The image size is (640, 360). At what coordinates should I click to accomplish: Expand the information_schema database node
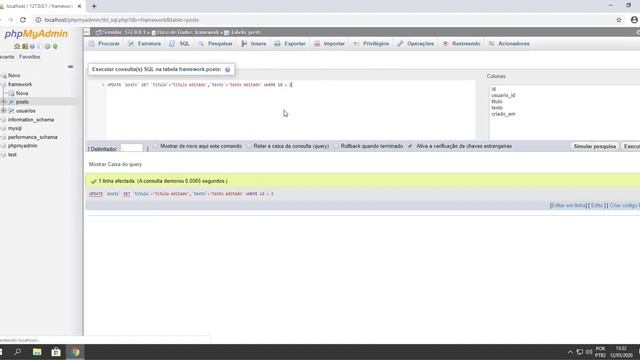pyautogui.click(x=3, y=120)
